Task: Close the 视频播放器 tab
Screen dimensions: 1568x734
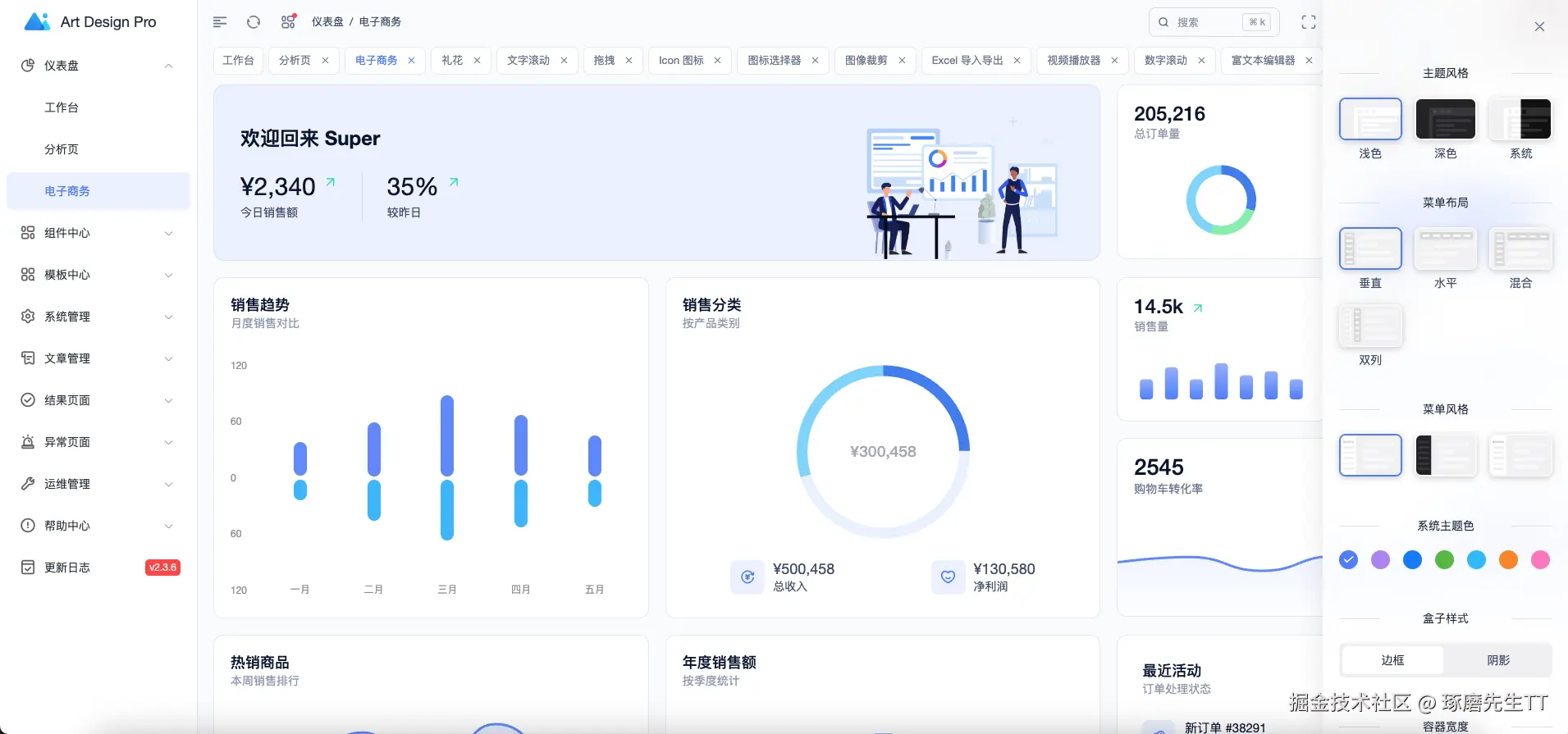Action: click(1114, 61)
